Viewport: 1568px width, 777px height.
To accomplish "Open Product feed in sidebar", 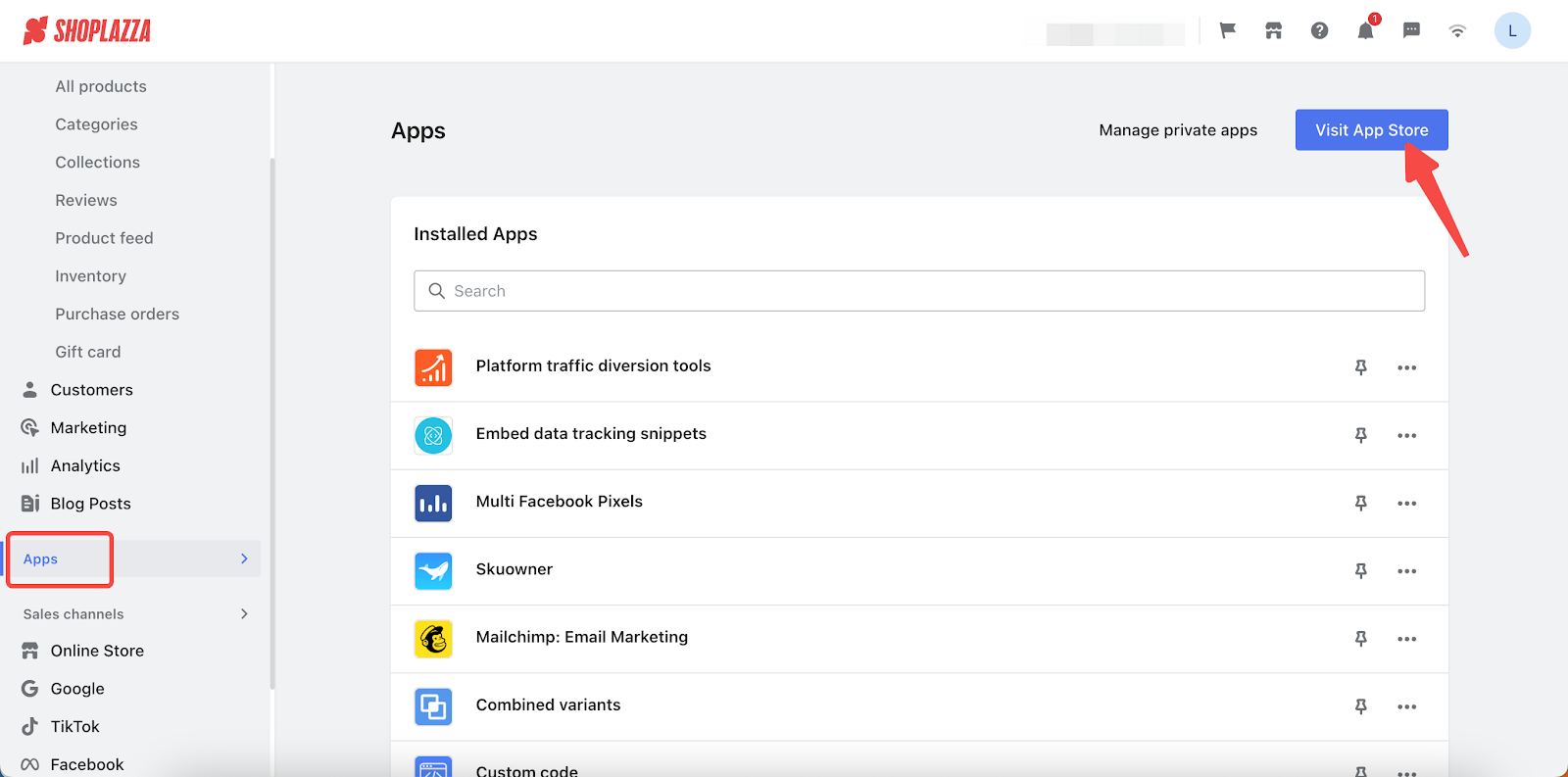I will (x=104, y=238).
